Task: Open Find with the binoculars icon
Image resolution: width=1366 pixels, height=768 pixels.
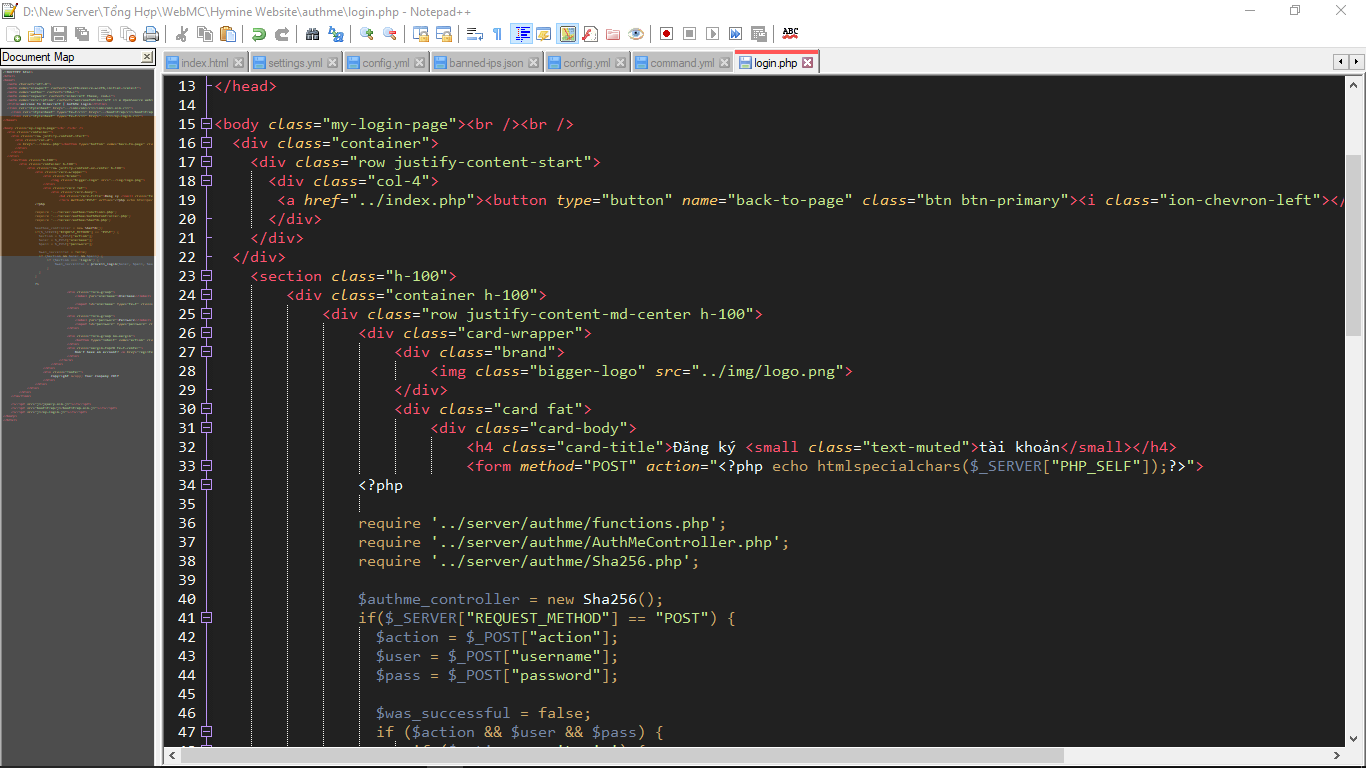Action: click(313, 34)
